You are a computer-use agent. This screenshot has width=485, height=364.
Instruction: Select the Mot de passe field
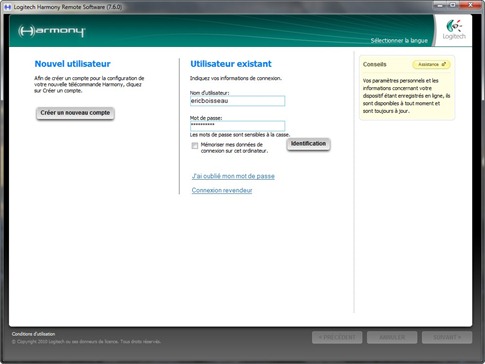point(237,126)
